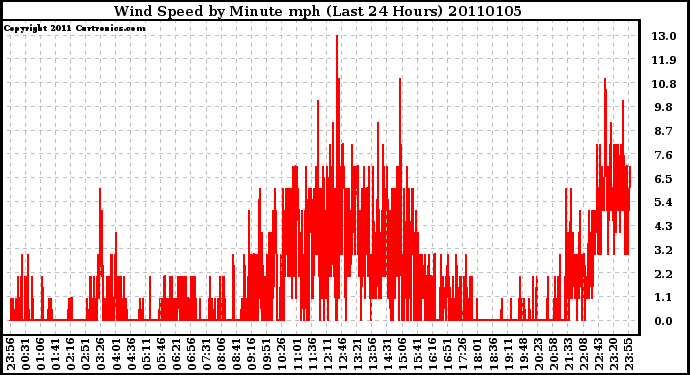Click the 19:11 time label
The width and height of the screenshot is (690, 375).
[x=509, y=355]
